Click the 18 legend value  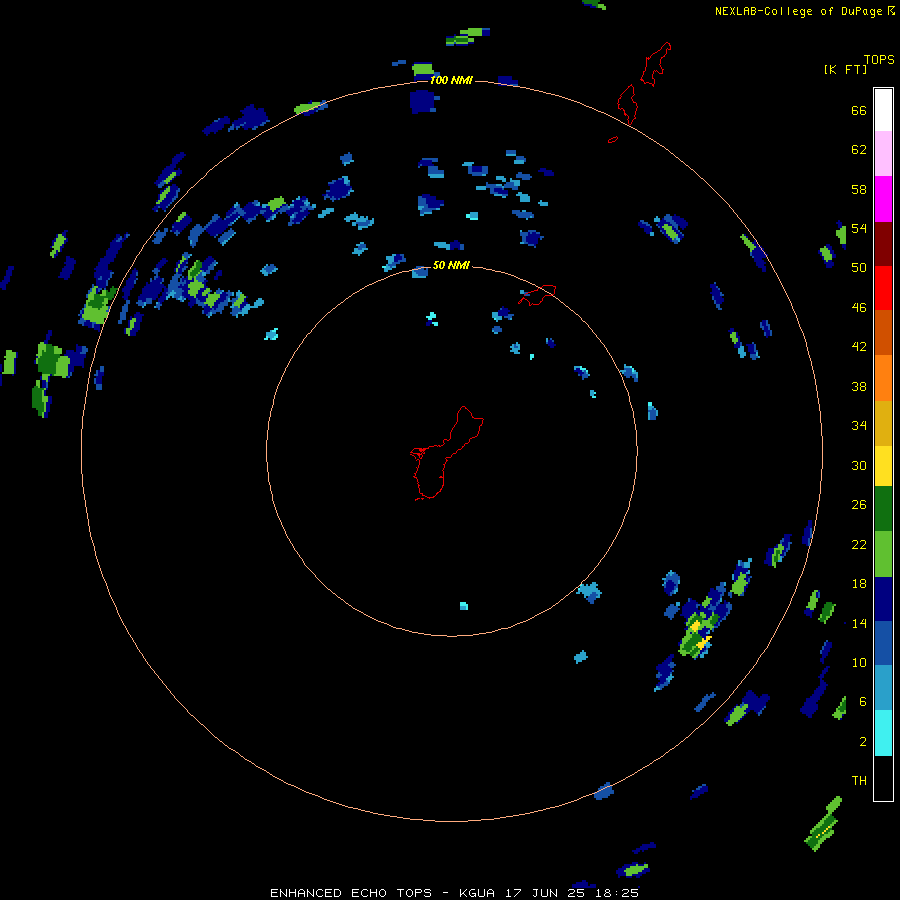(859, 584)
